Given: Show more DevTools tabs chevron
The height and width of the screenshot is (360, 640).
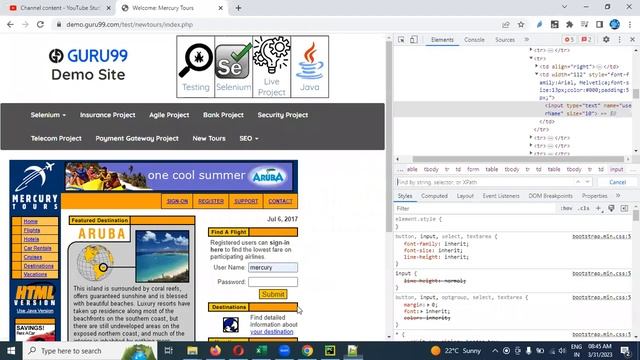Looking at the screenshot, I should pyautogui.click(x=527, y=40).
